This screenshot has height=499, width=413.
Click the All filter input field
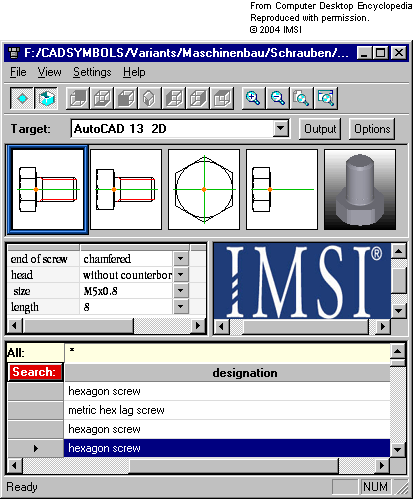click(x=227, y=353)
